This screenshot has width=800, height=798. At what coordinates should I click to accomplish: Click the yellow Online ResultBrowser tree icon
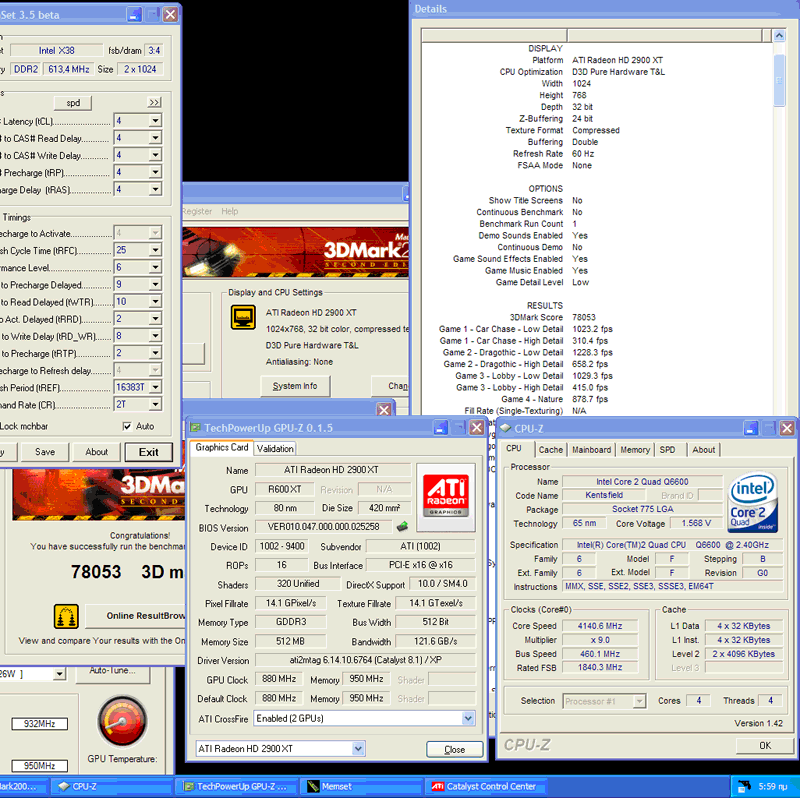[66, 616]
